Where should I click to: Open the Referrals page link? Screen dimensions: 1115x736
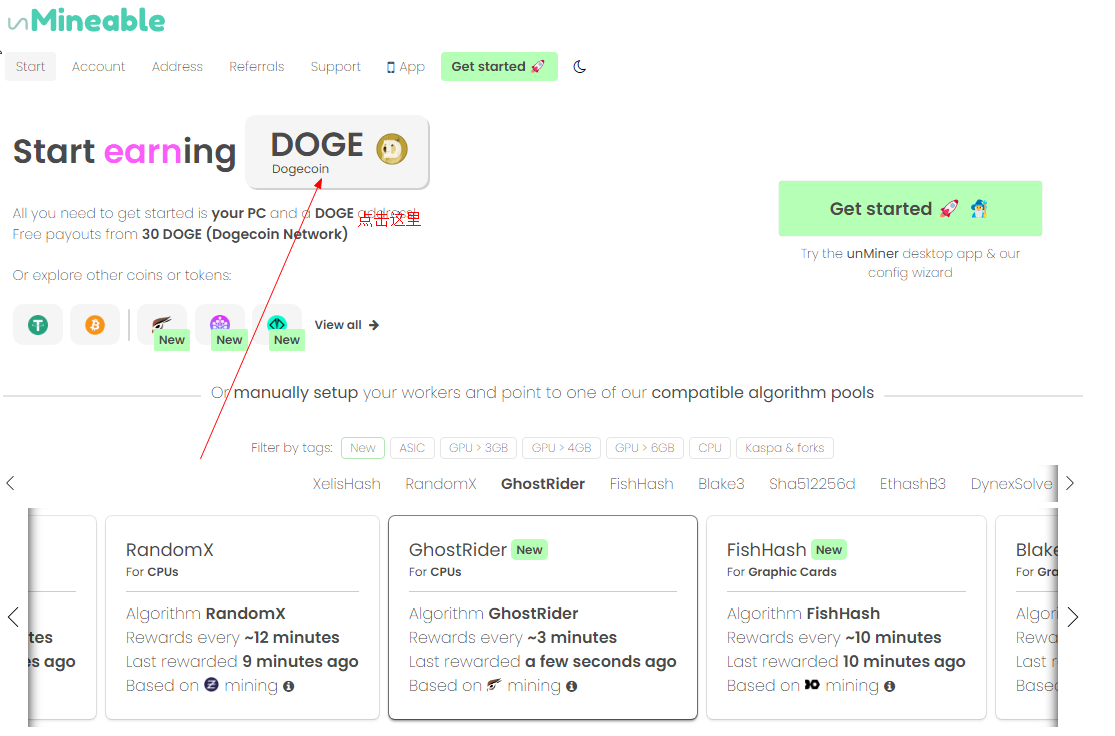pyautogui.click(x=257, y=67)
